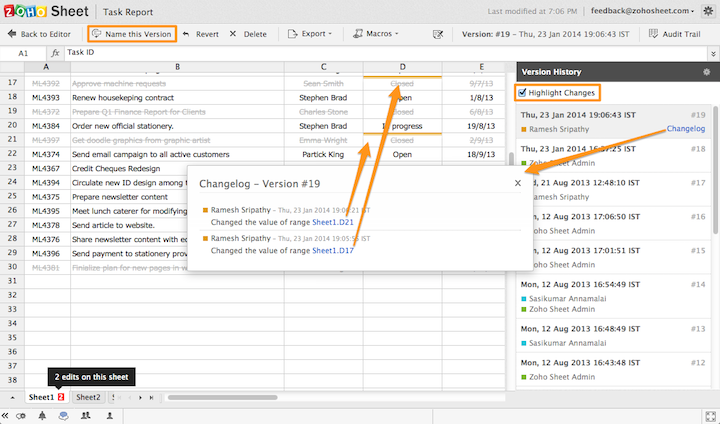Click the Version History gear icon

click(x=707, y=73)
